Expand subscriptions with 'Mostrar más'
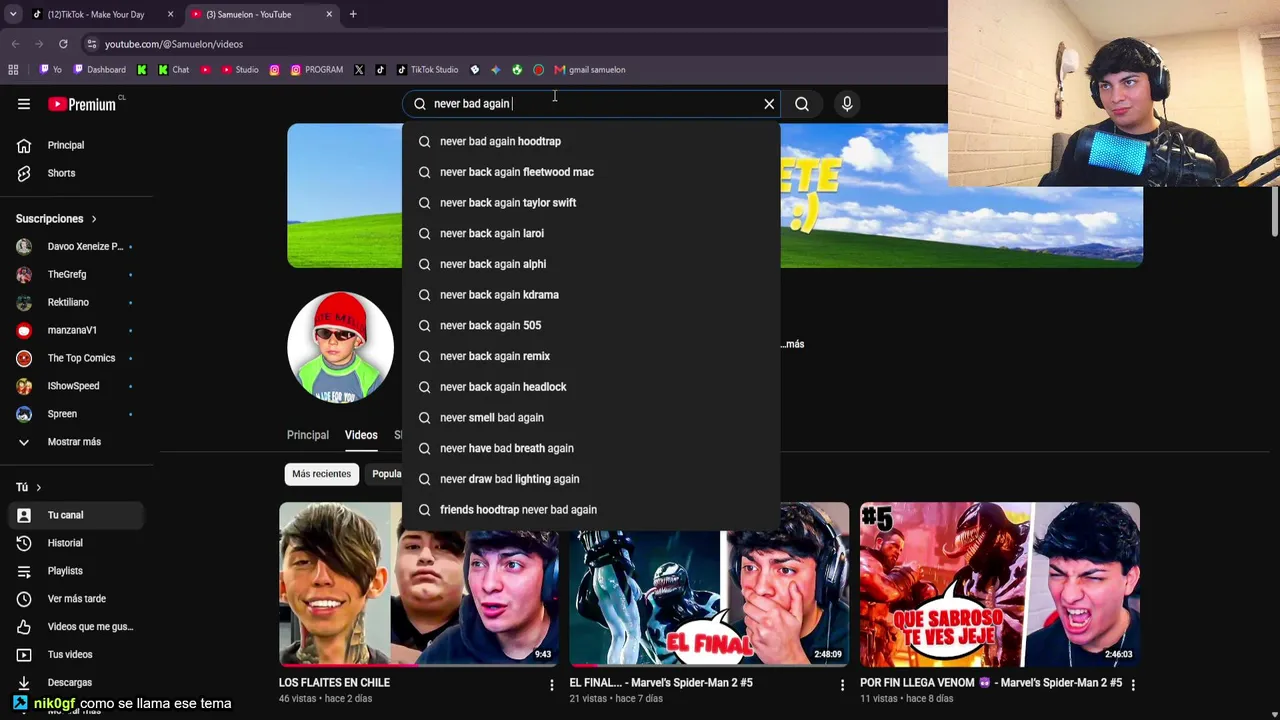The height and width of the screenshot is (720, 1280). (x=76, y=442)
